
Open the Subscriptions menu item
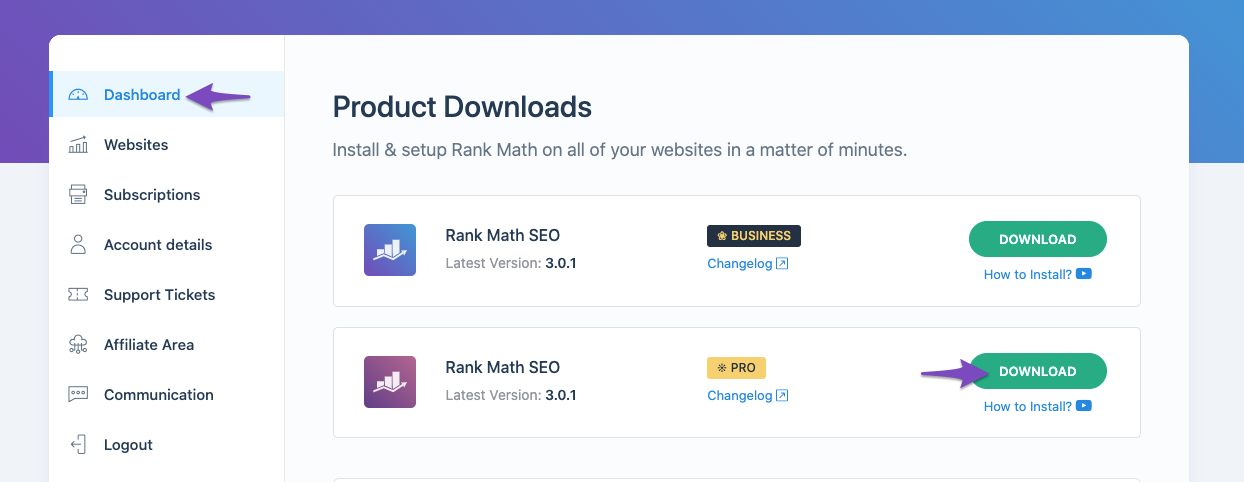pyautogui.click(x=152, y=195)
